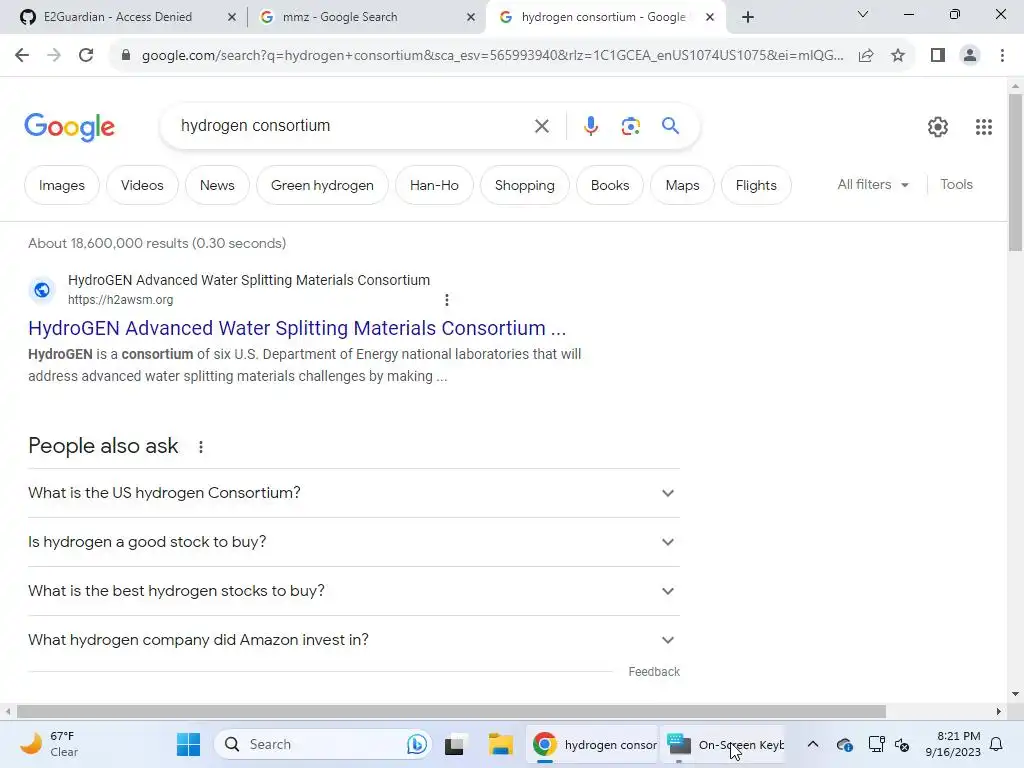This screenshot has width=1024, height=768.
Task: Share this page using the share icon
Action: [866, 56]
